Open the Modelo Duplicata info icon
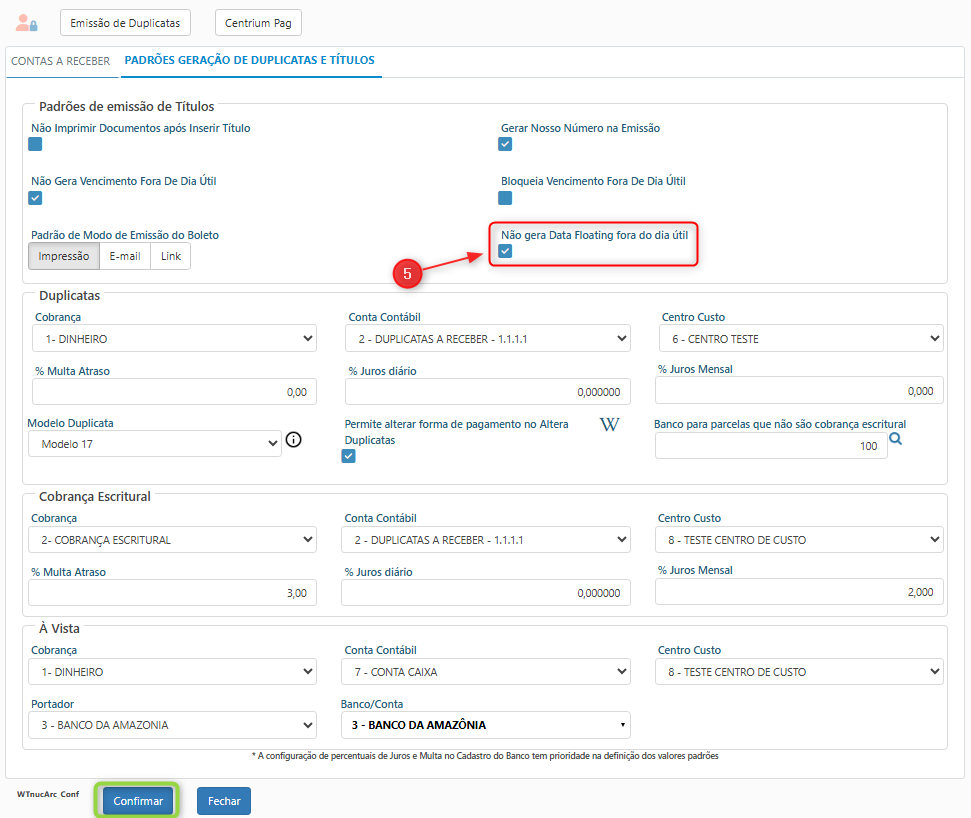This screenshot has height=818, width=971. coord(294,440)
